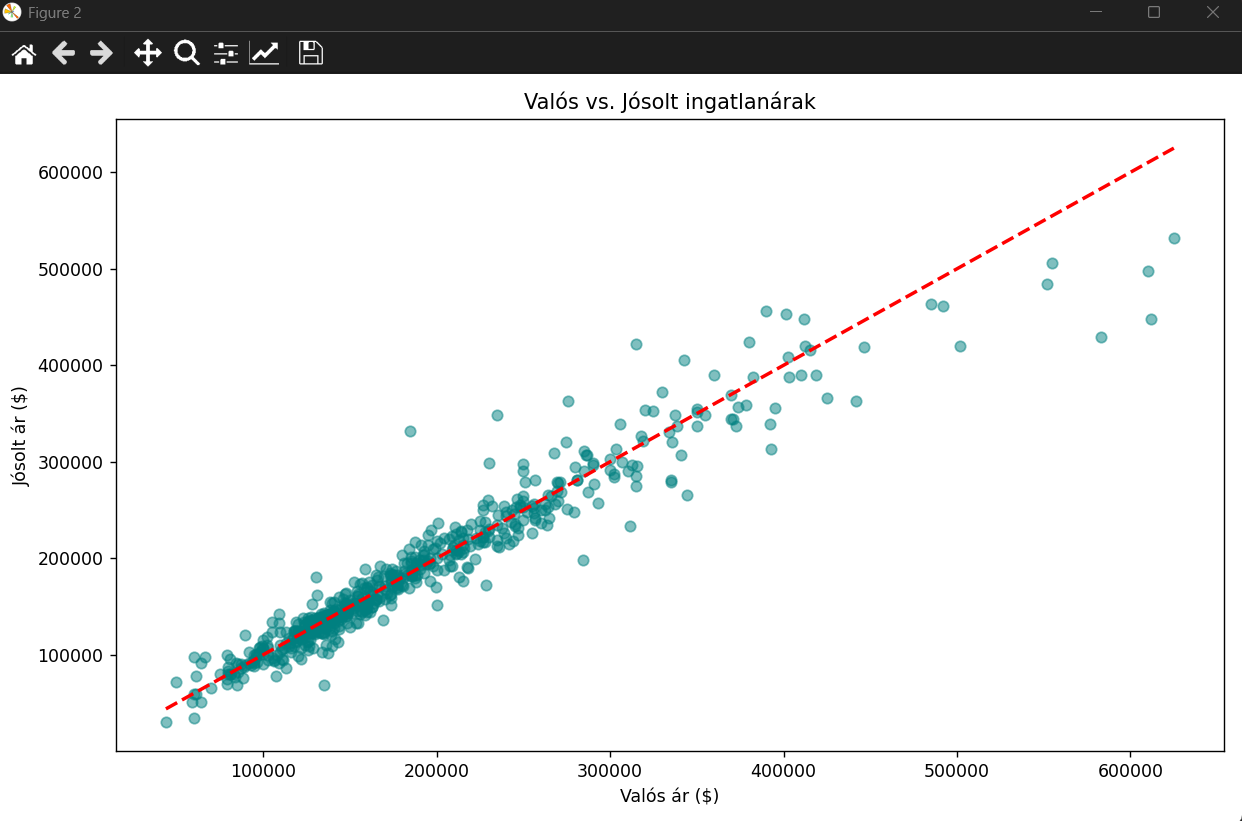Click the x-axis label 'Valós ár ($)'
Viewport: 1242px width, 821px height.
669,796
